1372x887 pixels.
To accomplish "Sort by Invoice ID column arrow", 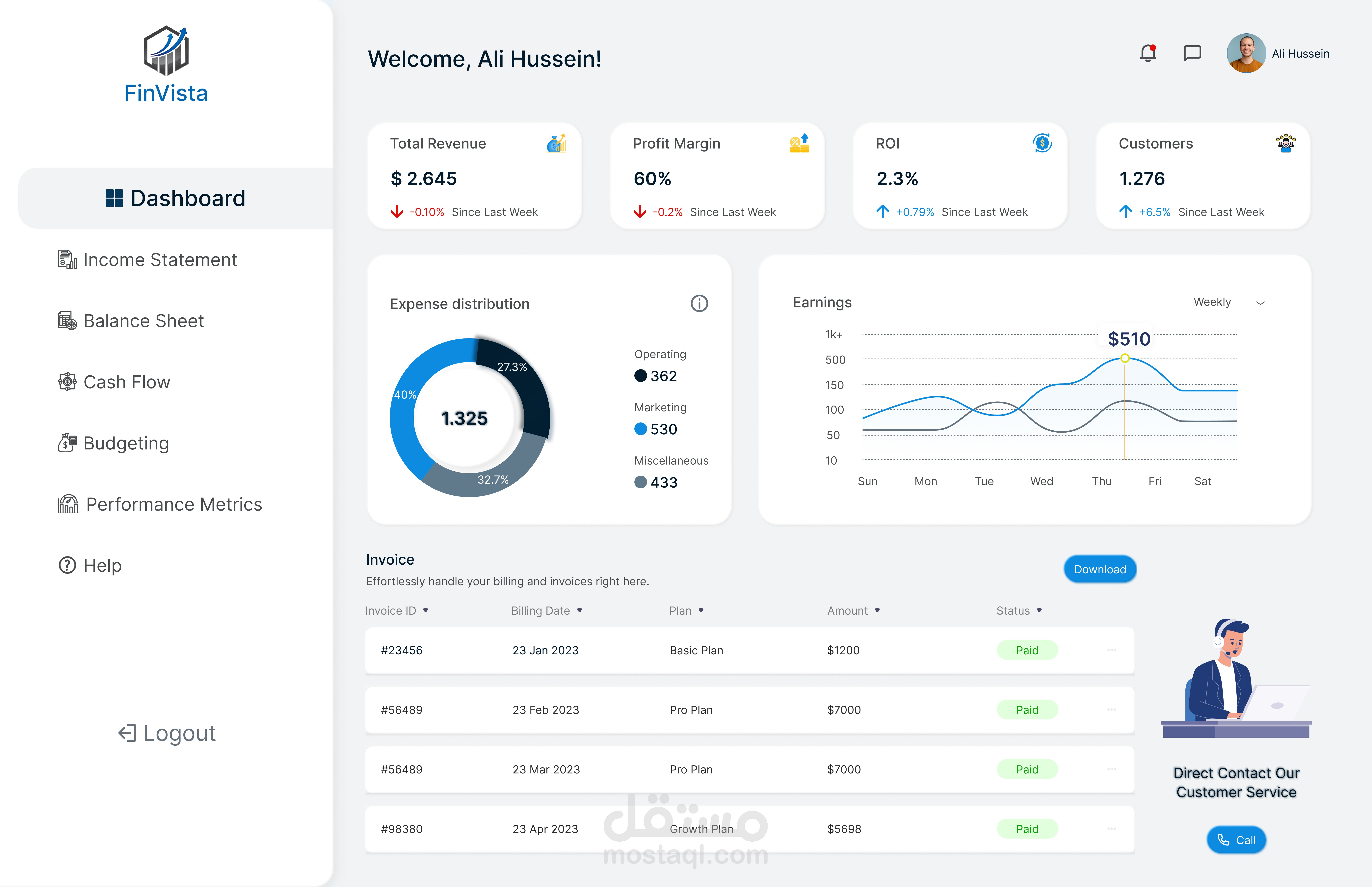I will tap(426, 610).
